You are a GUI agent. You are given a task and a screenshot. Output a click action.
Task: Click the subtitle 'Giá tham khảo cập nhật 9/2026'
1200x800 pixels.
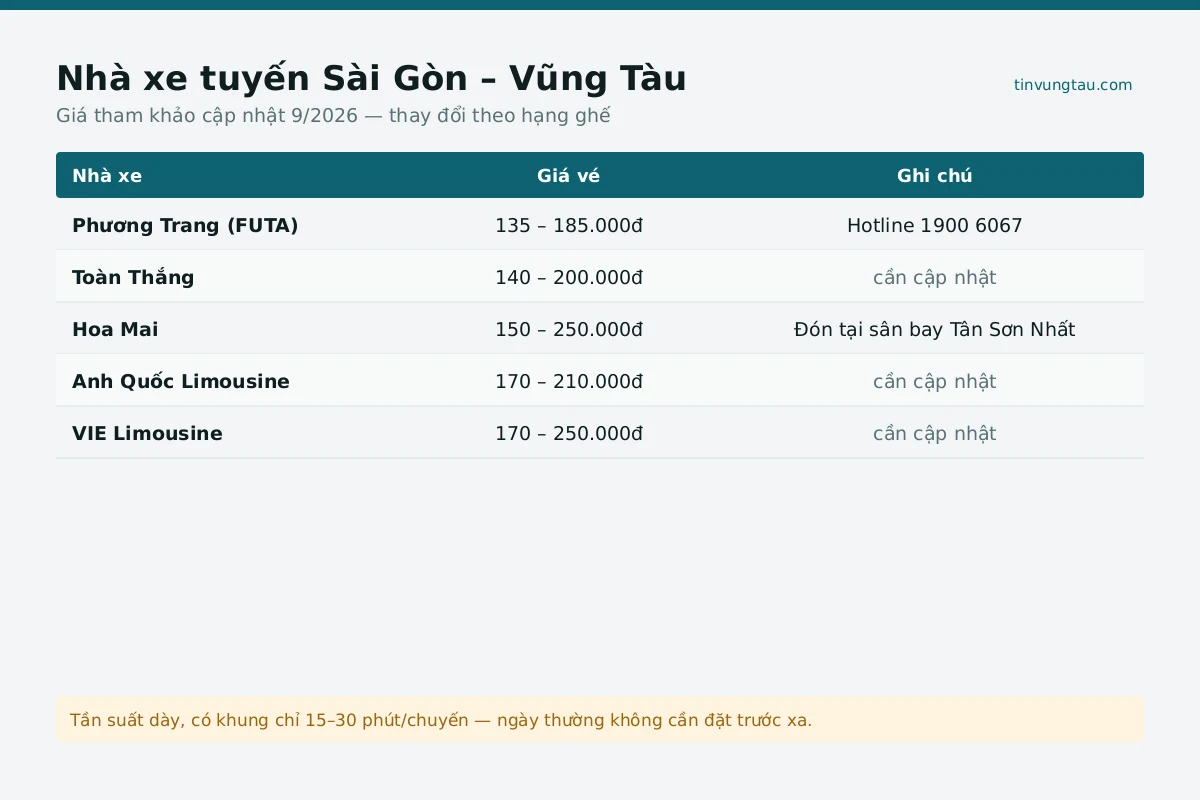coord(206,116)
